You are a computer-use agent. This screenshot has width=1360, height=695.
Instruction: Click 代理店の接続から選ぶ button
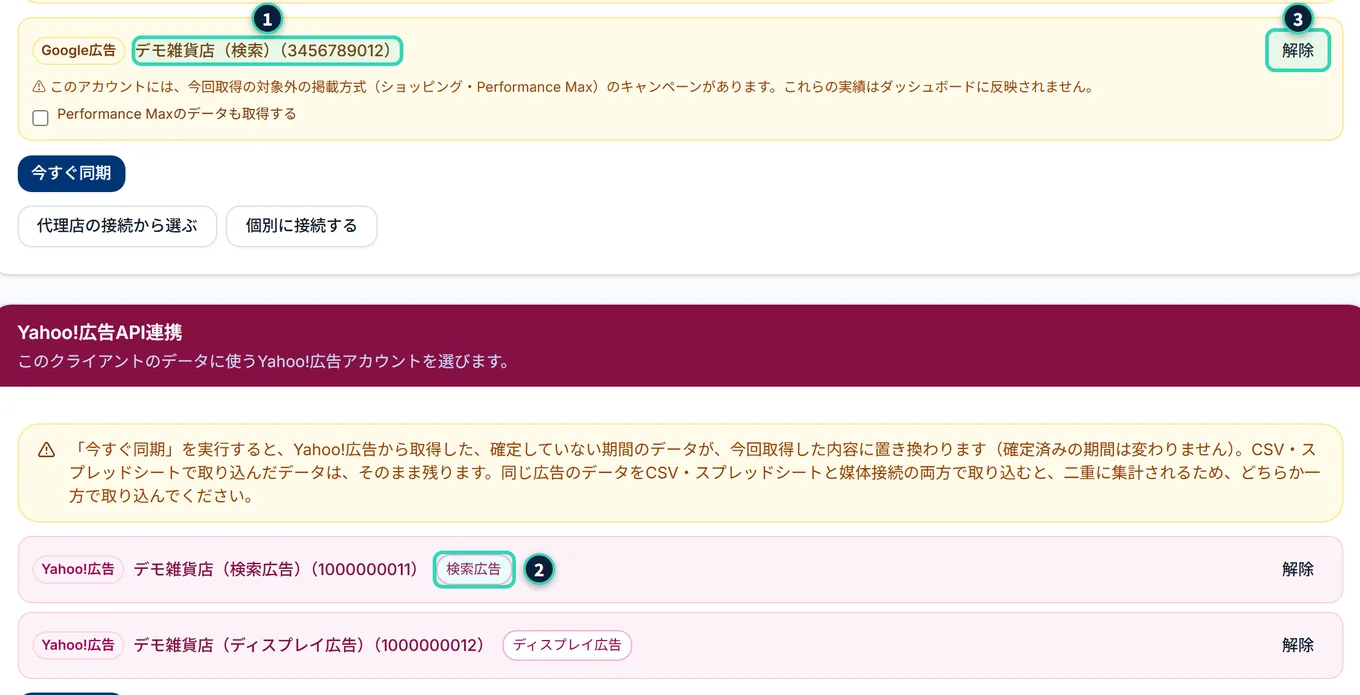(117, 226)
